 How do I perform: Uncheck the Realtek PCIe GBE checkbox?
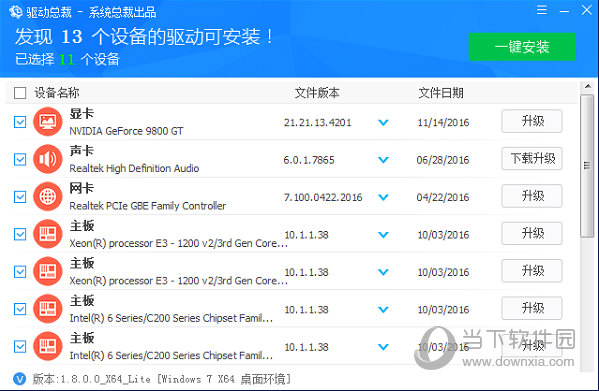[x=20, y=197]
